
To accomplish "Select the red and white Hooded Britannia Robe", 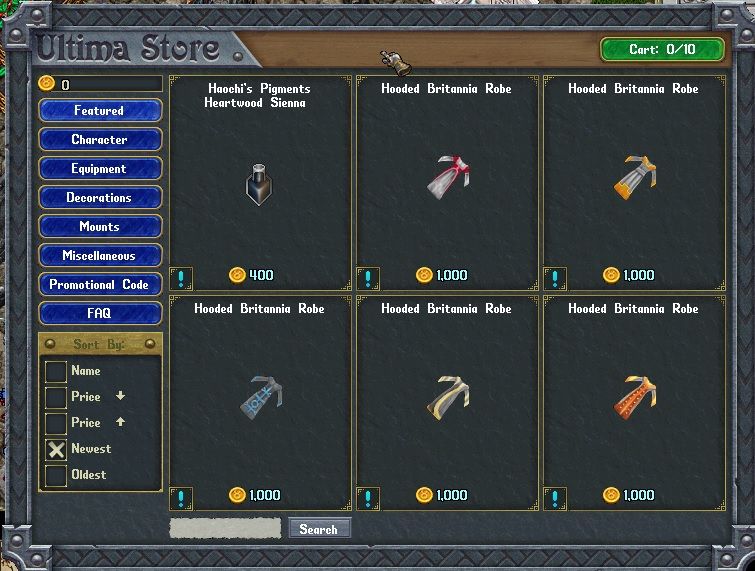I will point(448,177).
